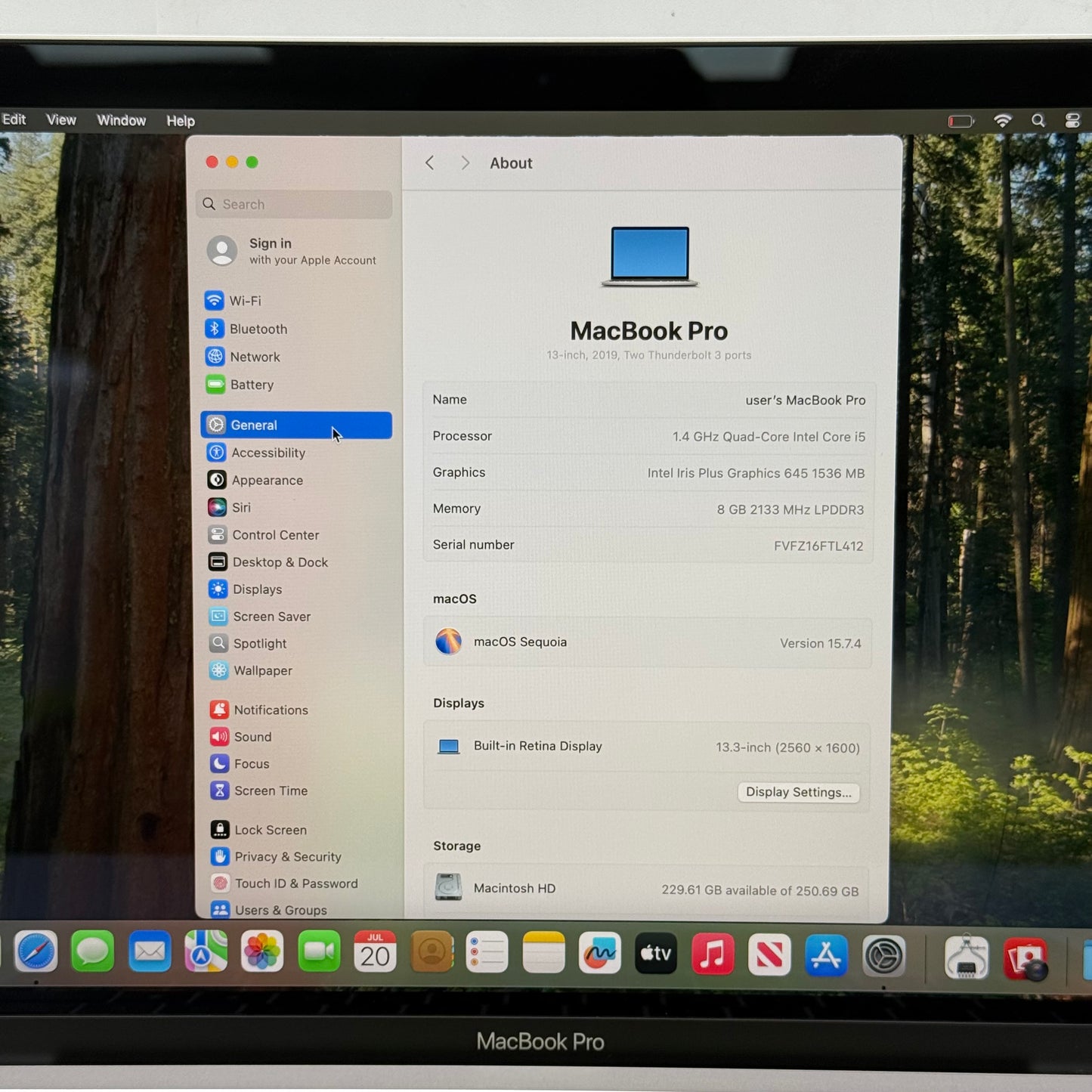The image size is (1092, 1092).
Task: Open Wi-Fi settings in sidebar
Action: pyautogui.click(x=295, y=301)
